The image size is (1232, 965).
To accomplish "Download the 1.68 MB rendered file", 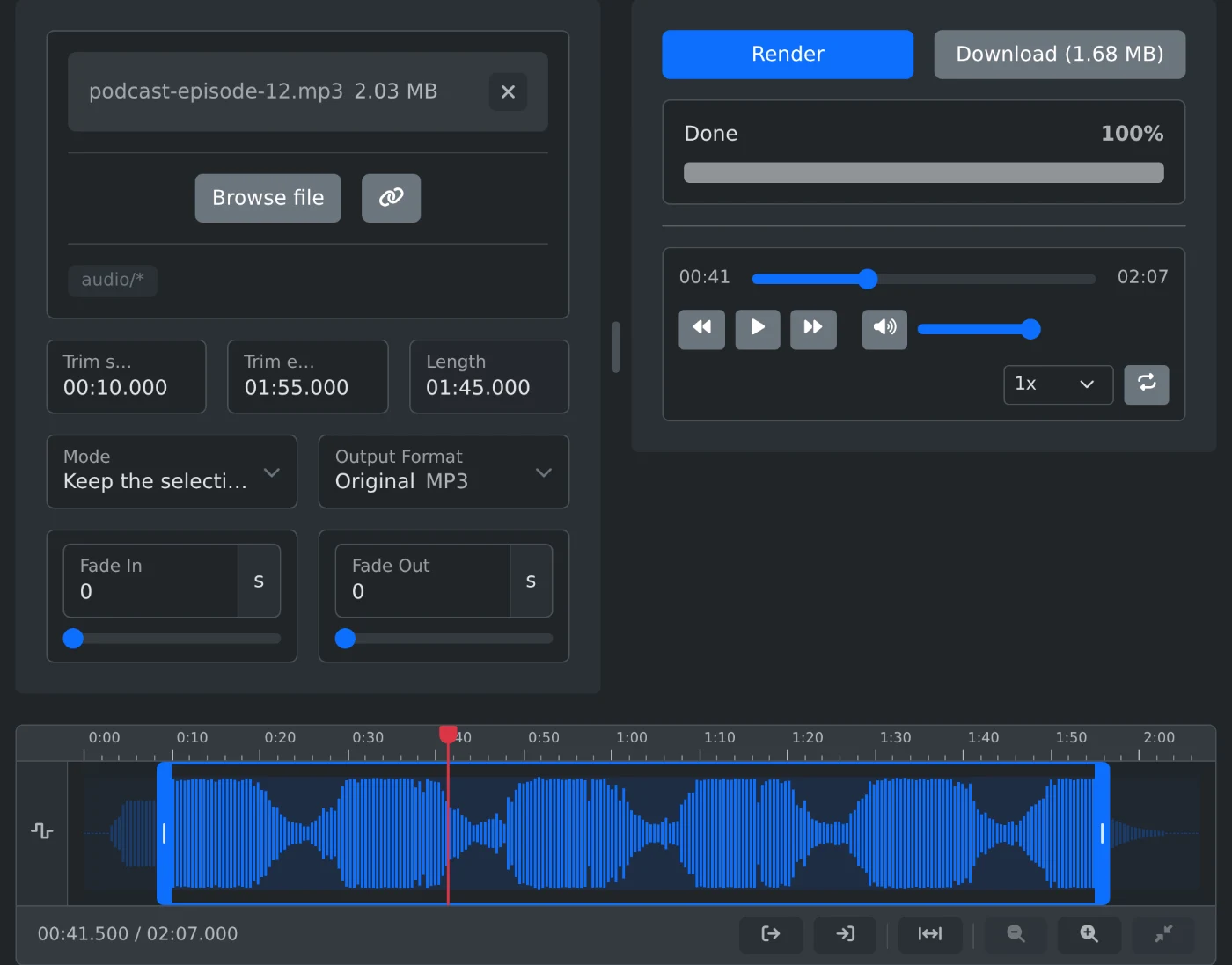I will pos(1060,55).
